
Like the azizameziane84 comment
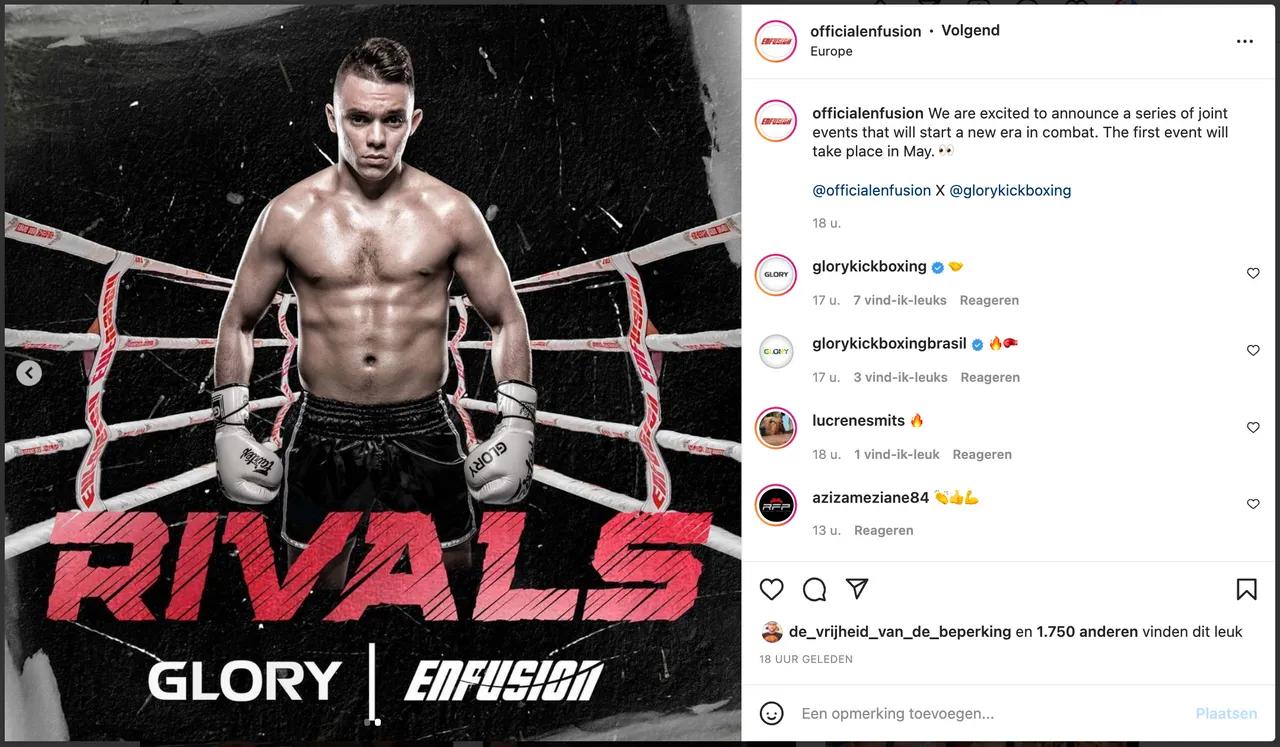[x=1253, y=504]
